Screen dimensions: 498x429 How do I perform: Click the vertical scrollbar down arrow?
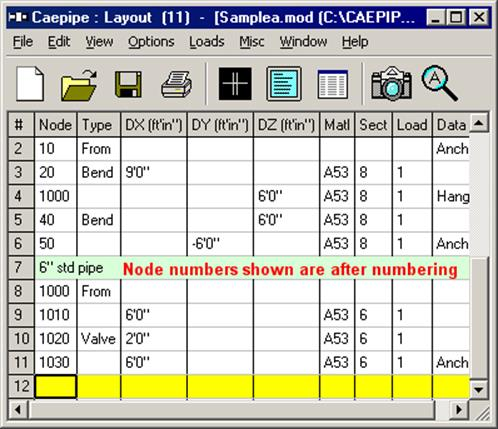[479, 389]
